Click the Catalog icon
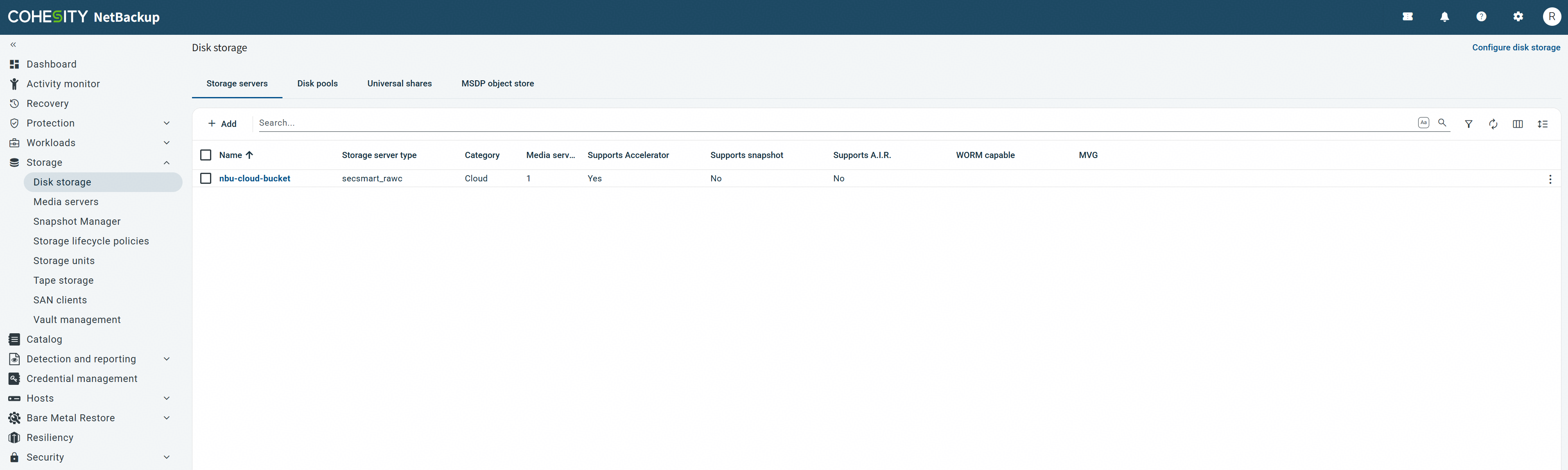 [x=14, y=339]
